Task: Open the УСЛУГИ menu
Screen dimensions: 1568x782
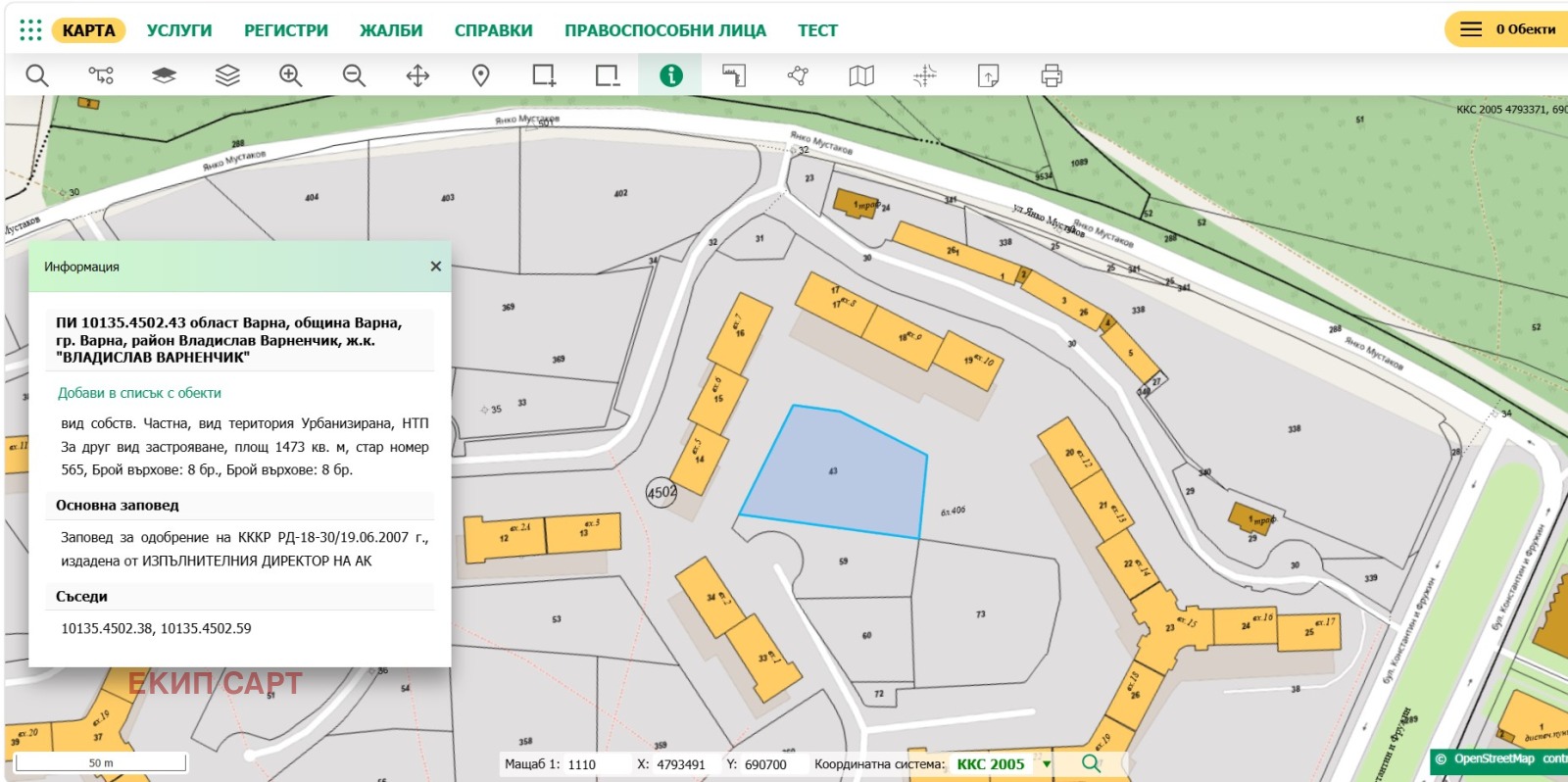Action: (x=179, y=30)
